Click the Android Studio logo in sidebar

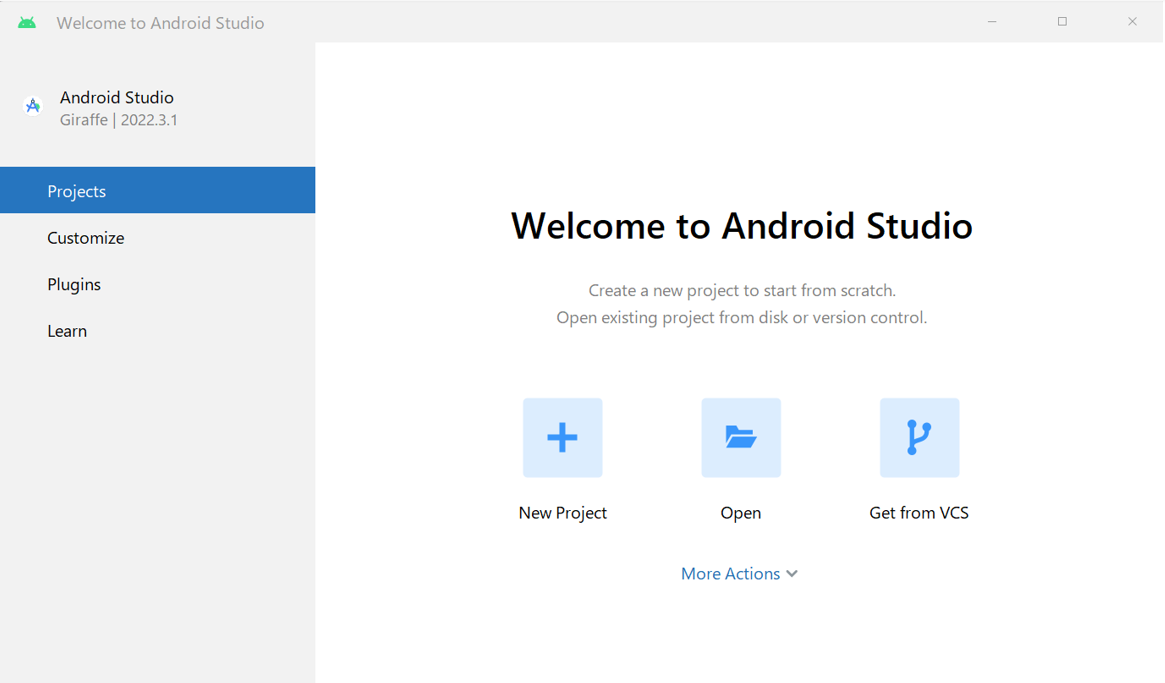(33, 106)
